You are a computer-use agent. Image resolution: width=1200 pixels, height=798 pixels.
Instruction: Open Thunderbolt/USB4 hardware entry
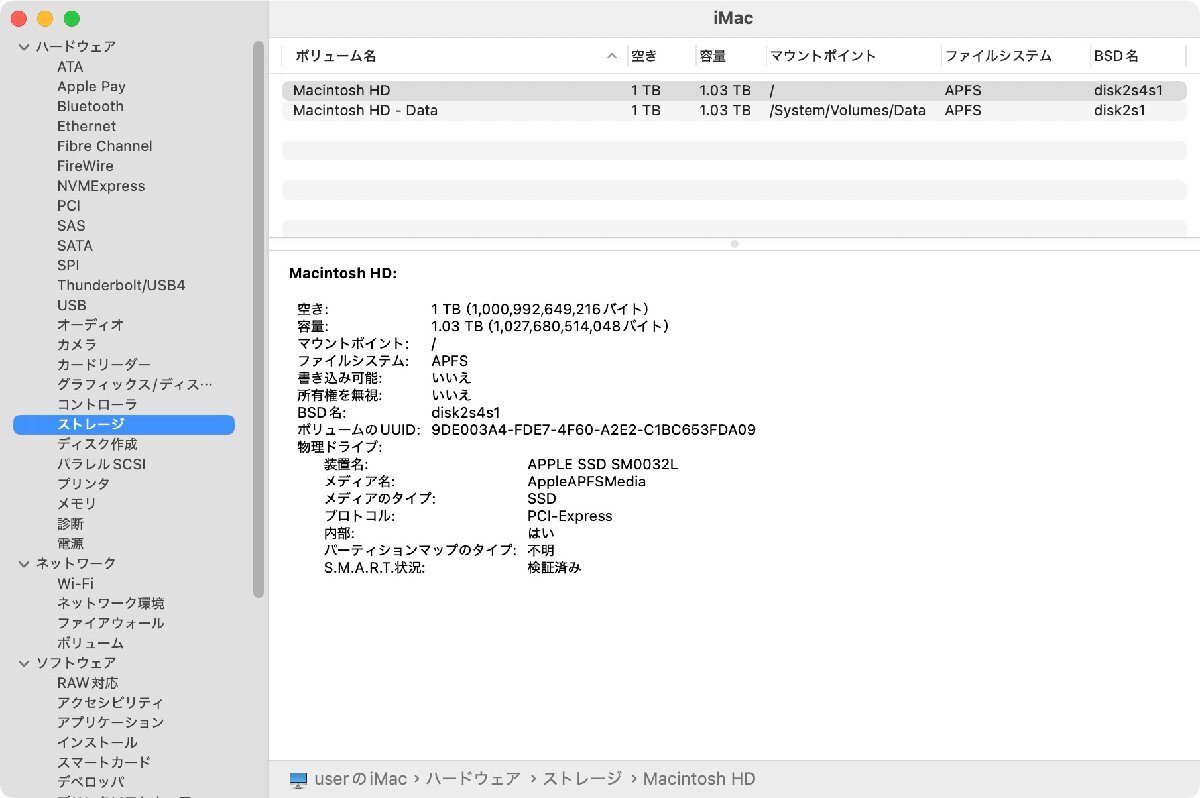pos(120,285)
